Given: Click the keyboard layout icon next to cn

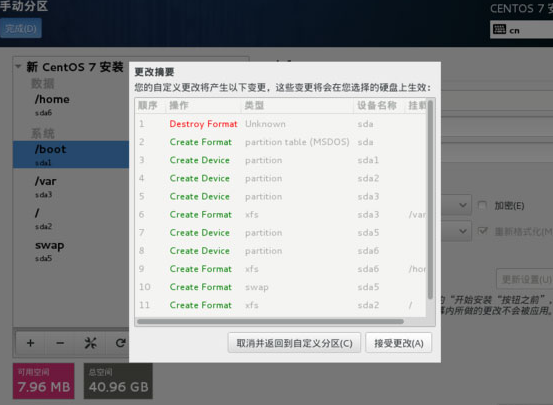Looking at the screenshot, I should click(x=499, y=30).
